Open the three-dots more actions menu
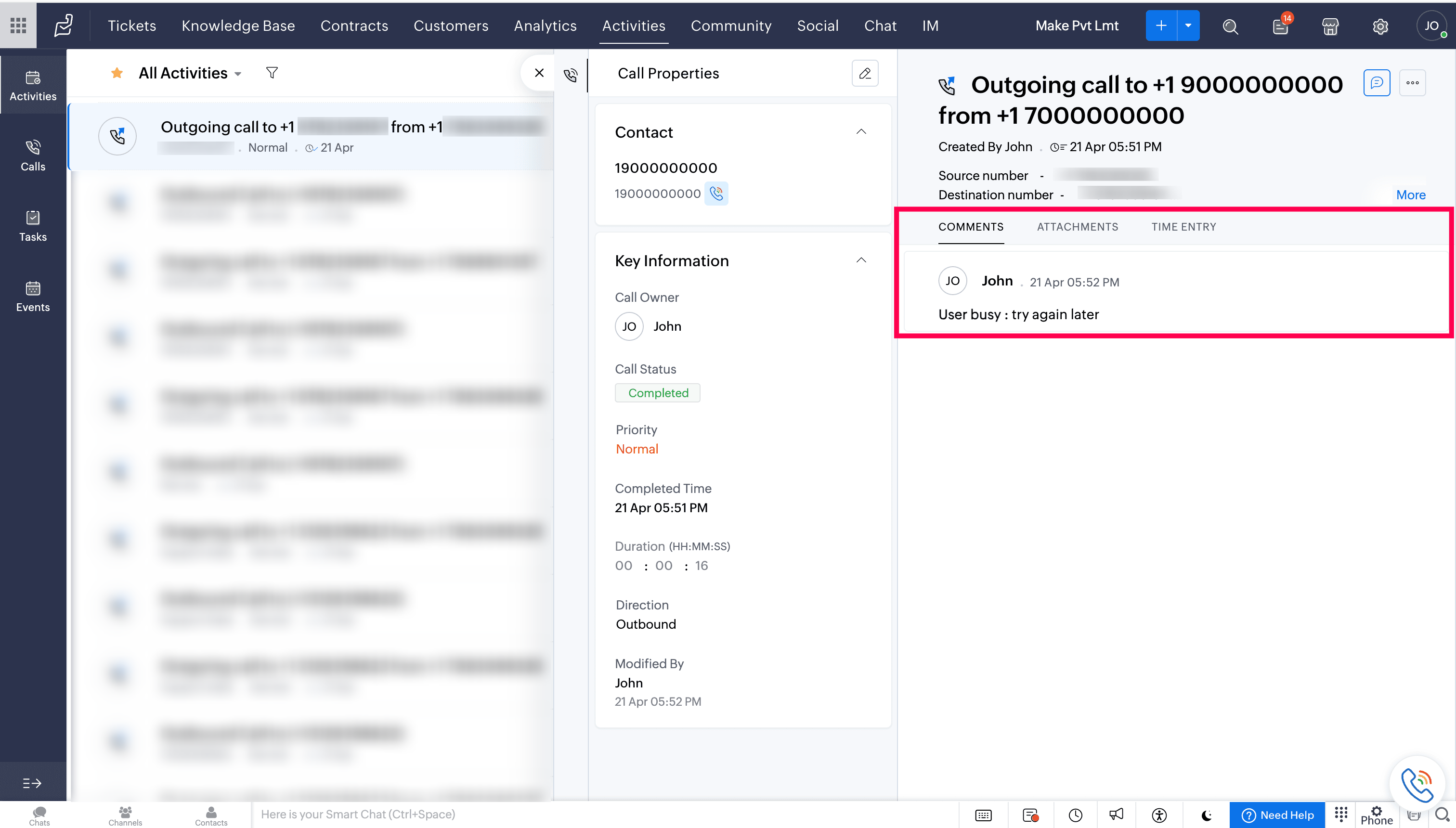 tap(1412, 83)
